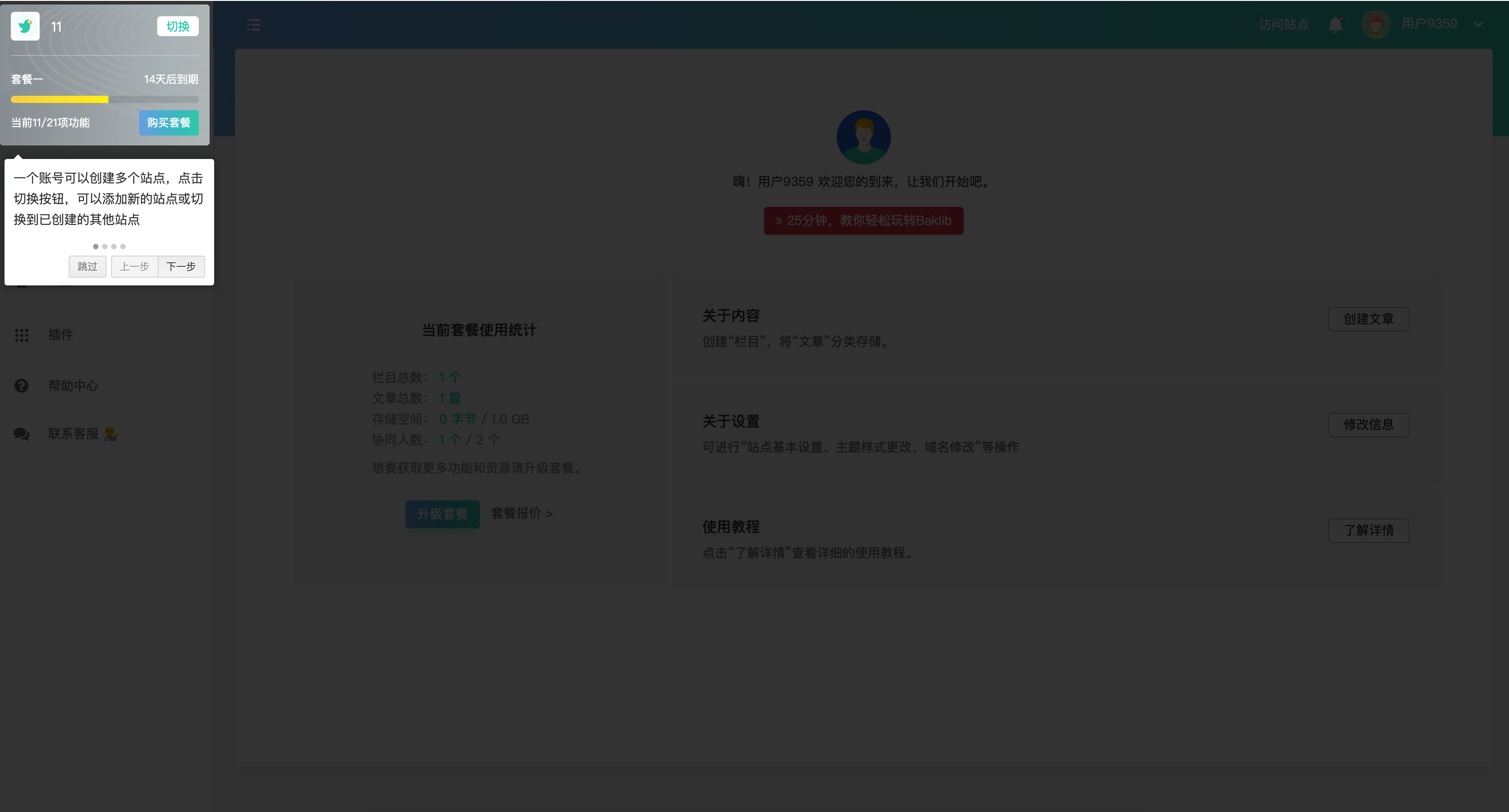Click the 关于内容 heading
Image resolution: width=1509 pixels, height=812 pixels.
coord(731,316)
